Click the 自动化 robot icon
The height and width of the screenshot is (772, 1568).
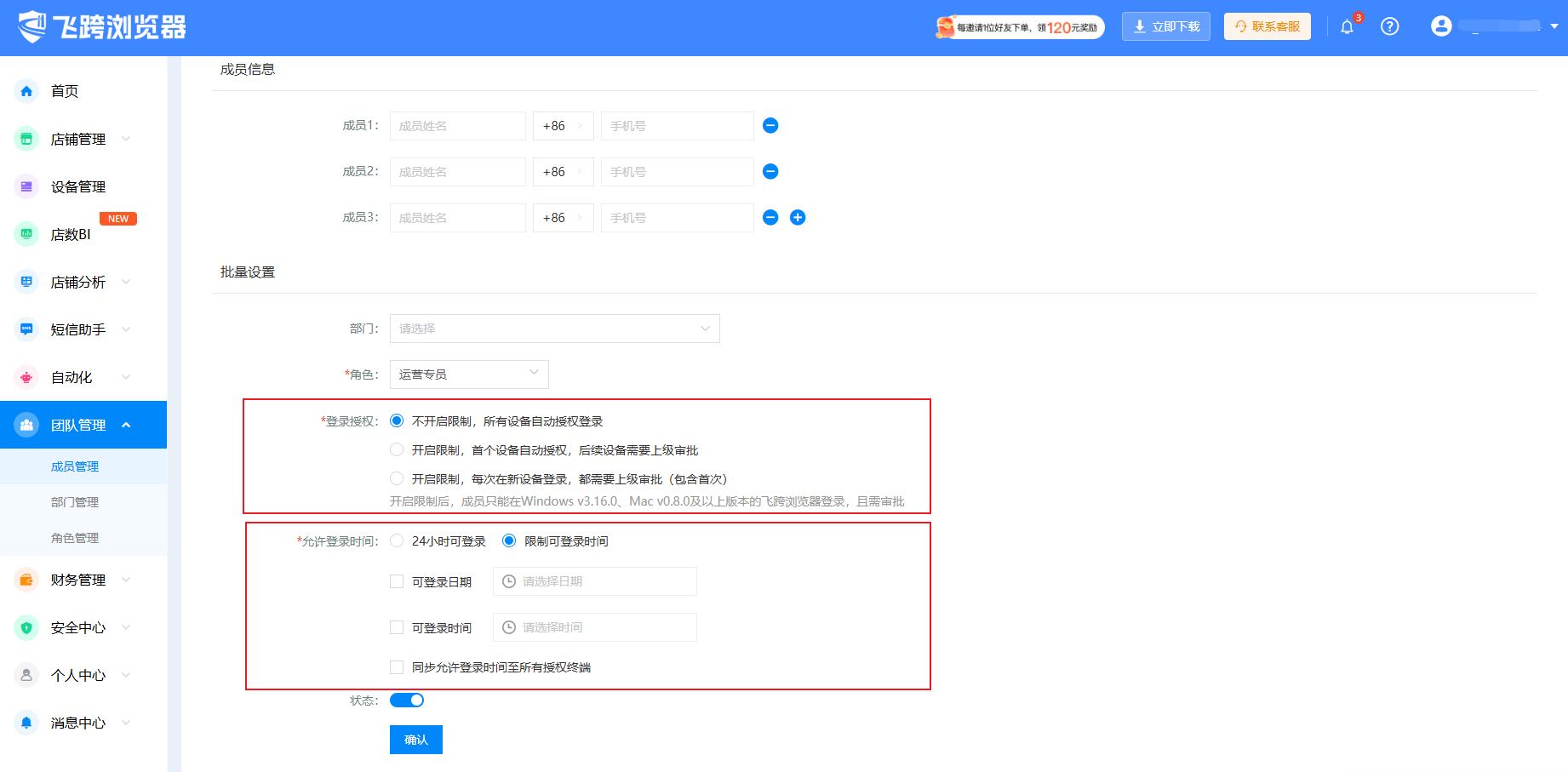coord(26,377)
